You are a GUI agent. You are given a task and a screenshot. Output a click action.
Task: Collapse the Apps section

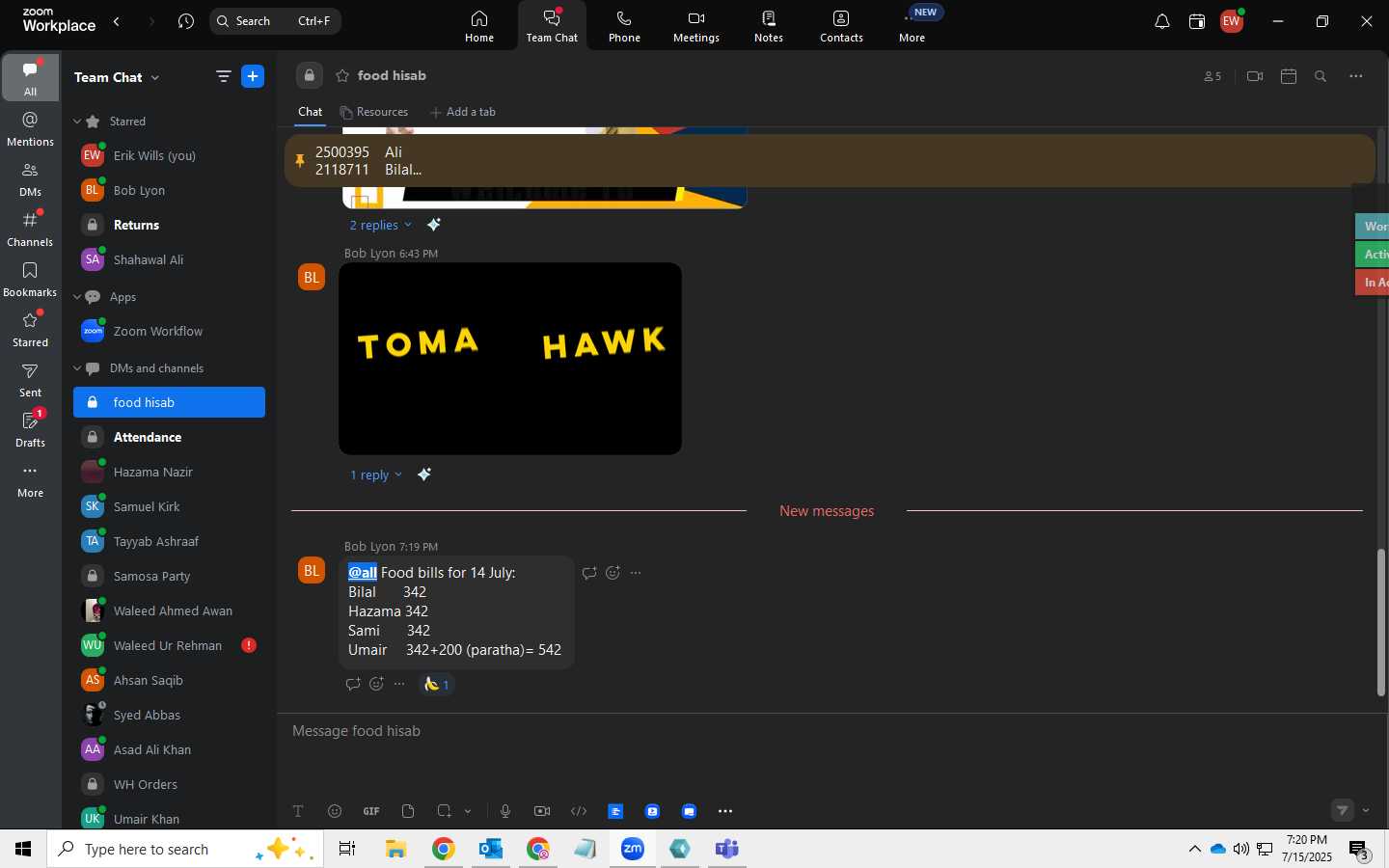[77, 297]
